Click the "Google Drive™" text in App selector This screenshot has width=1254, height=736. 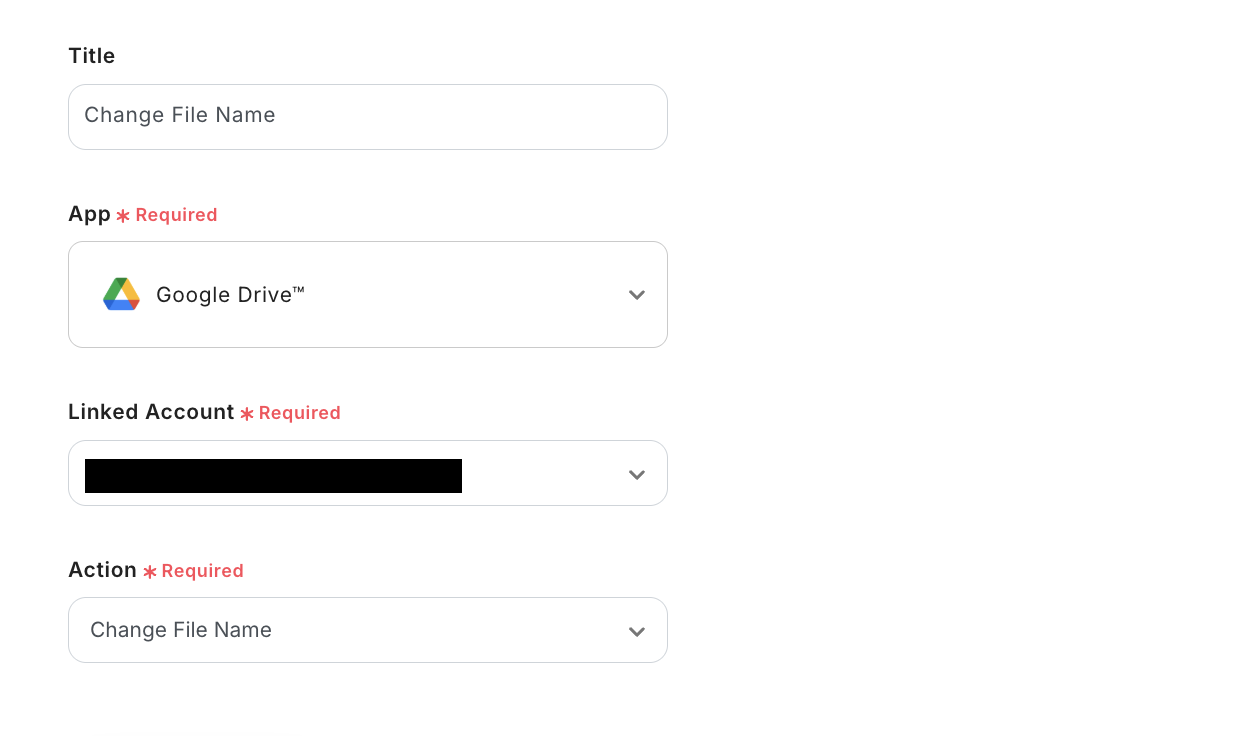[x=224, y=295]
